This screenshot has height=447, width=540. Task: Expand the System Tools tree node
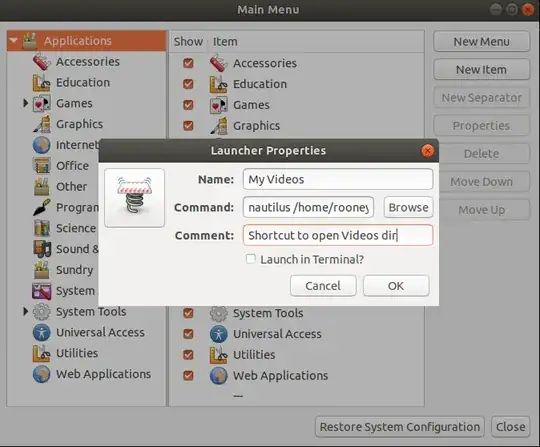[x=25, y=311]
